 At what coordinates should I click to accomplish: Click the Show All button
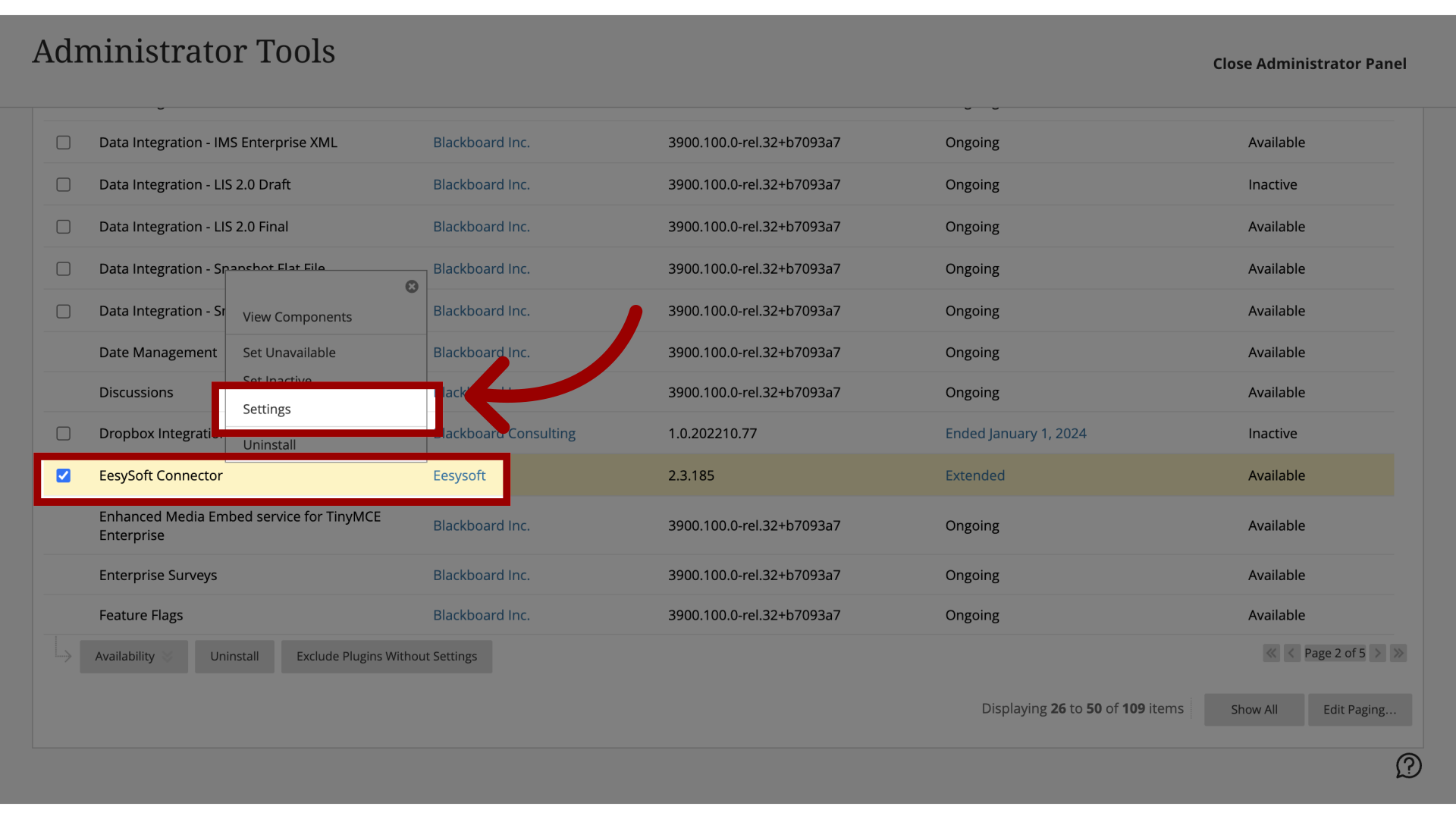point(1254,710)
